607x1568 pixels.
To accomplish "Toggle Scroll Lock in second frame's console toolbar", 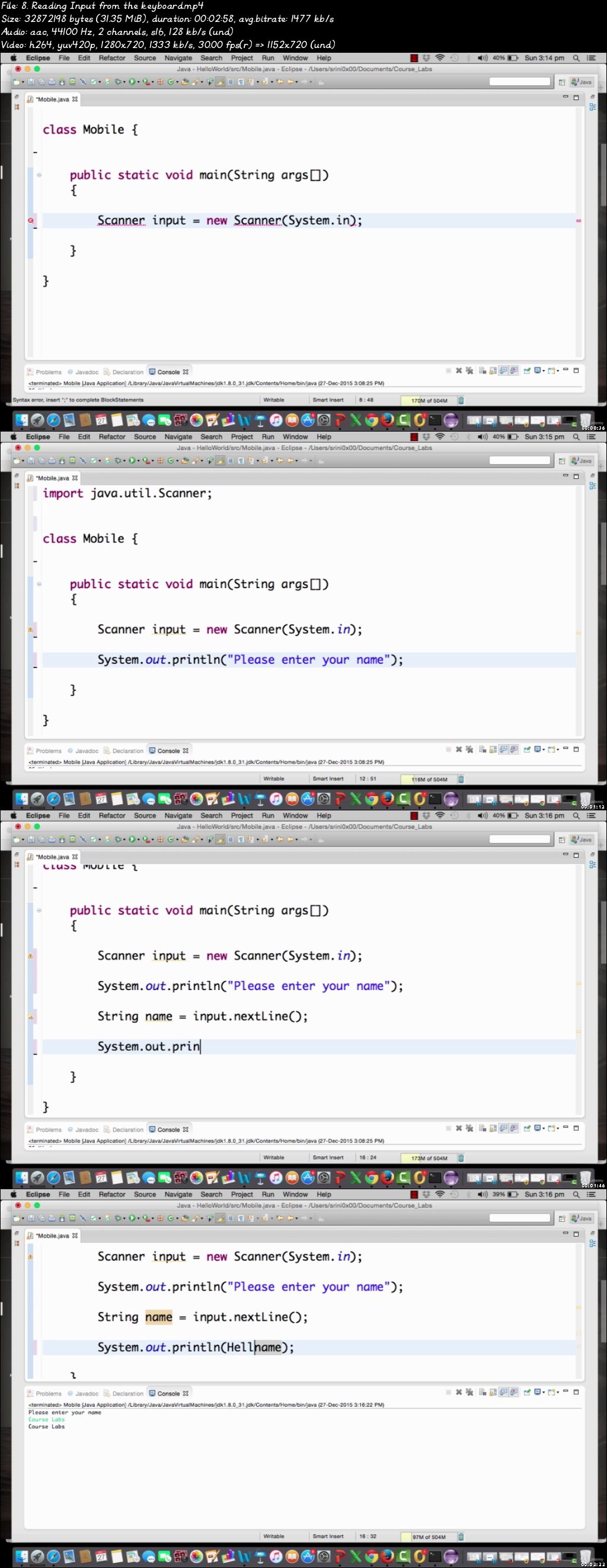I will pos(493,749).
